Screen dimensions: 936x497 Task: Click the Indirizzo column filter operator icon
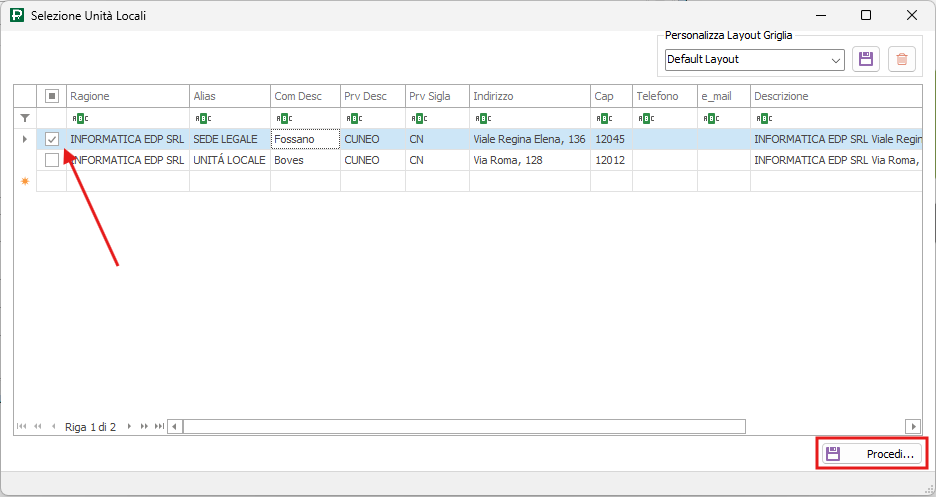[x=482, y=118]
